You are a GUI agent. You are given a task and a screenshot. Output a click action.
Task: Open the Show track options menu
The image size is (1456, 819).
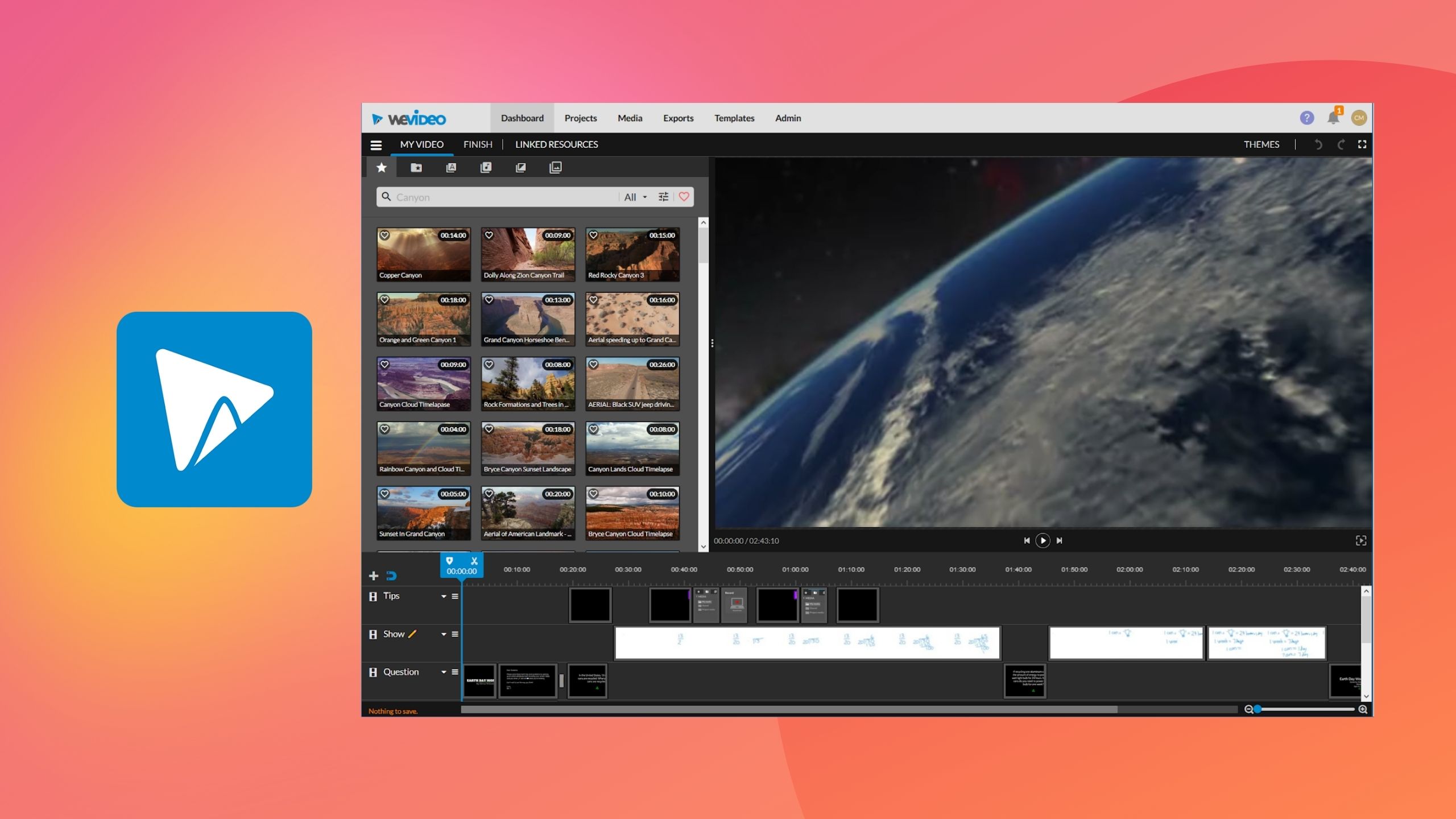(x=455, y=634)
